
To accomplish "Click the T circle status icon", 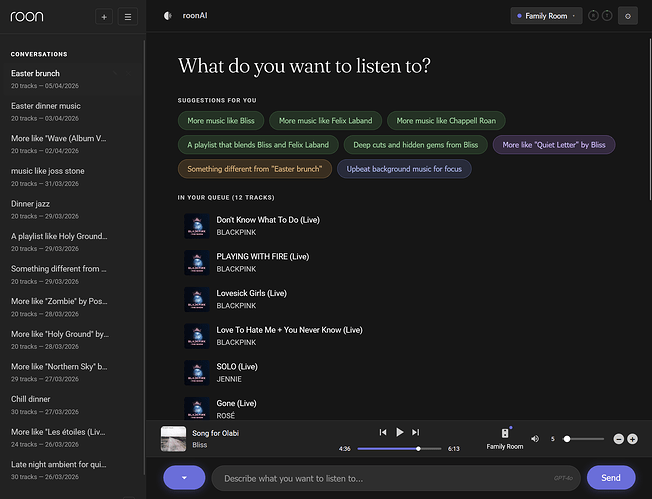I will (607, 16).
